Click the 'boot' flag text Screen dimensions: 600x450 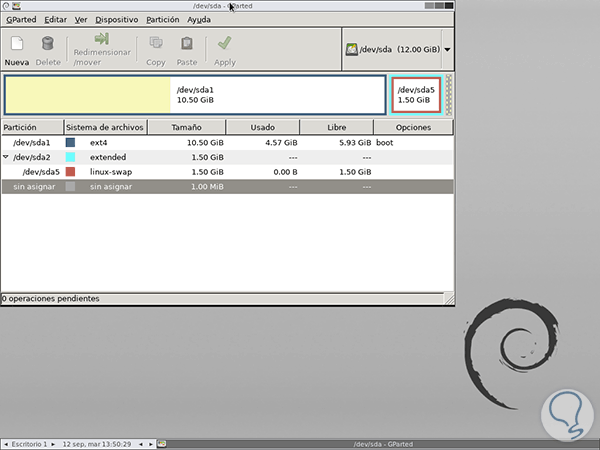point(385,143)
